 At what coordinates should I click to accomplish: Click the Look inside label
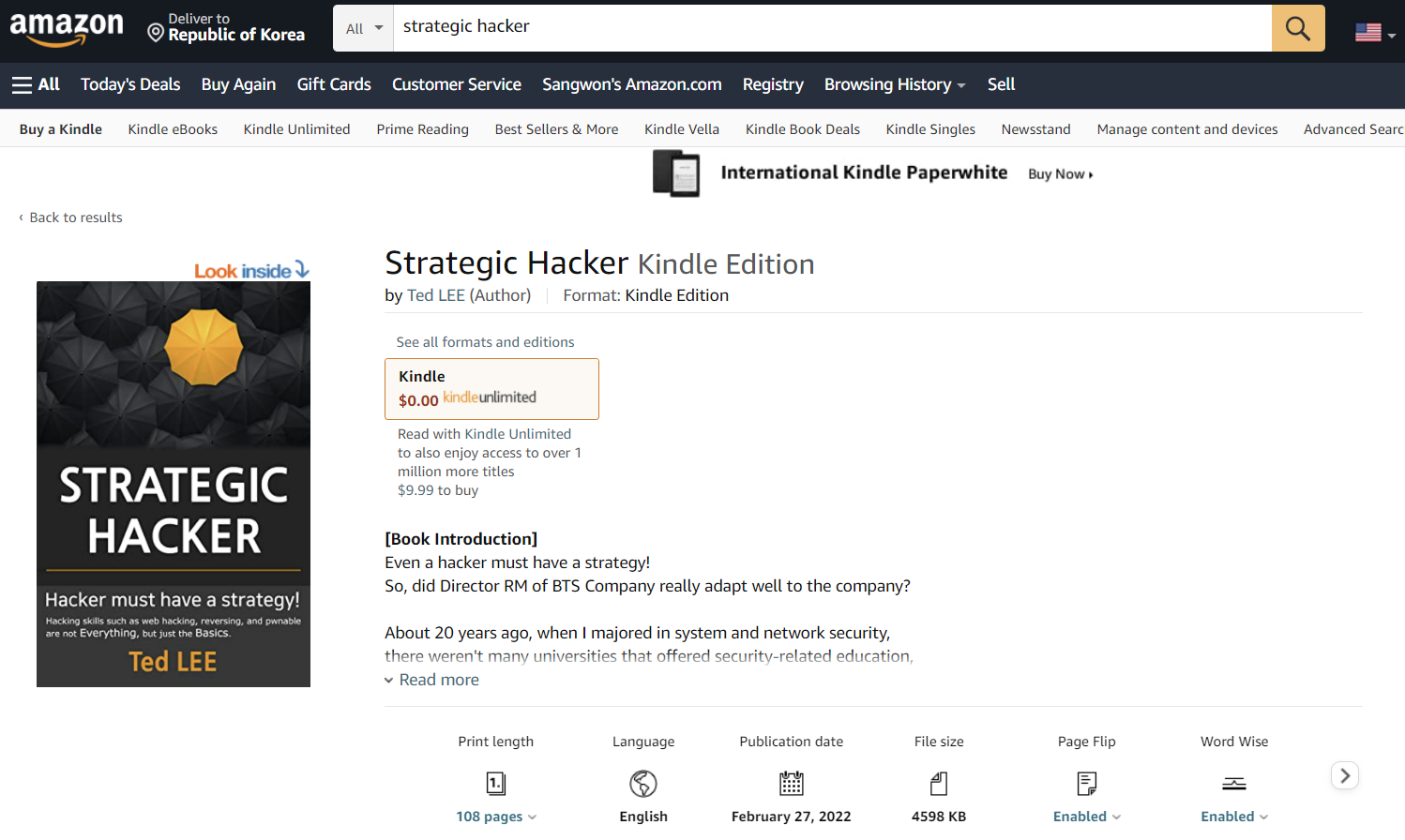point(251,271)
